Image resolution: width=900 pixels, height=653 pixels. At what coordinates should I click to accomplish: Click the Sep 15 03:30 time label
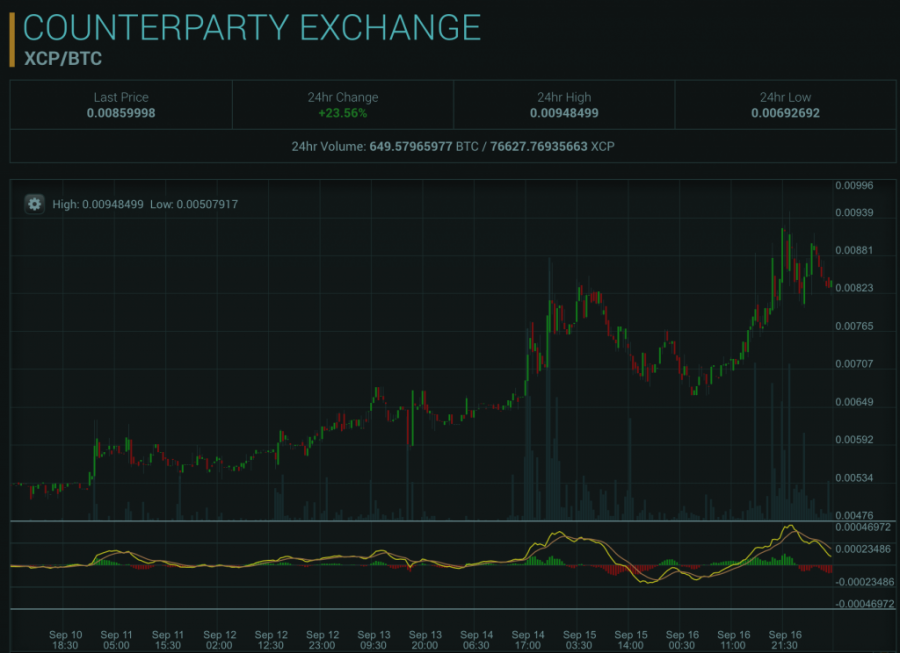579,640
